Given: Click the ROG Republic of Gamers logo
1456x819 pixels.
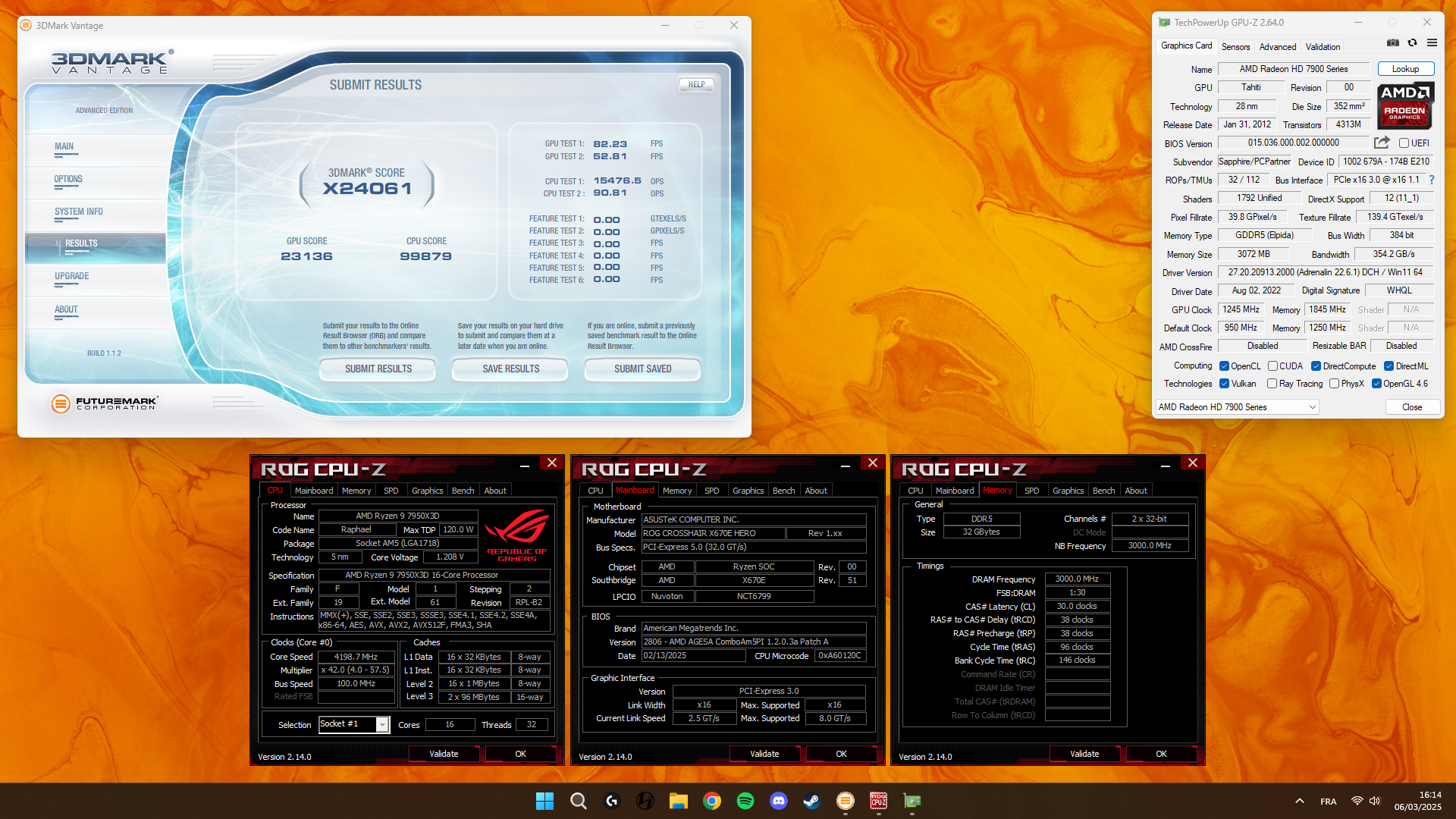Looking at the screenshot, I should point(517,535).
